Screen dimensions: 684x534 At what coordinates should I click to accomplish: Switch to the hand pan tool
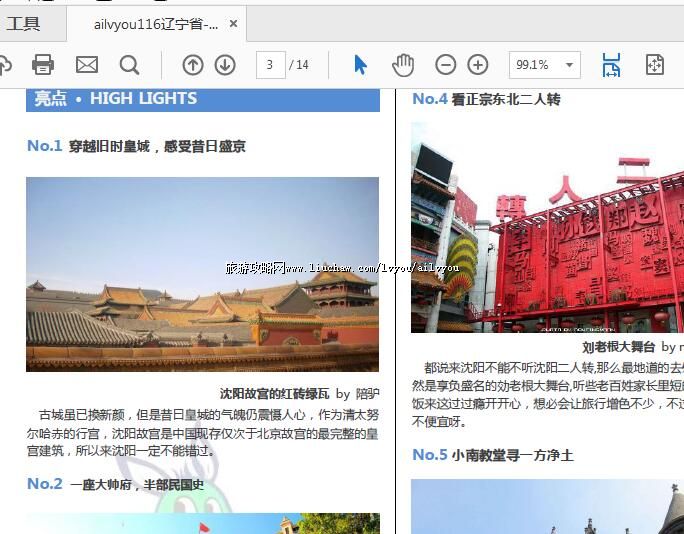click(402, 65)
